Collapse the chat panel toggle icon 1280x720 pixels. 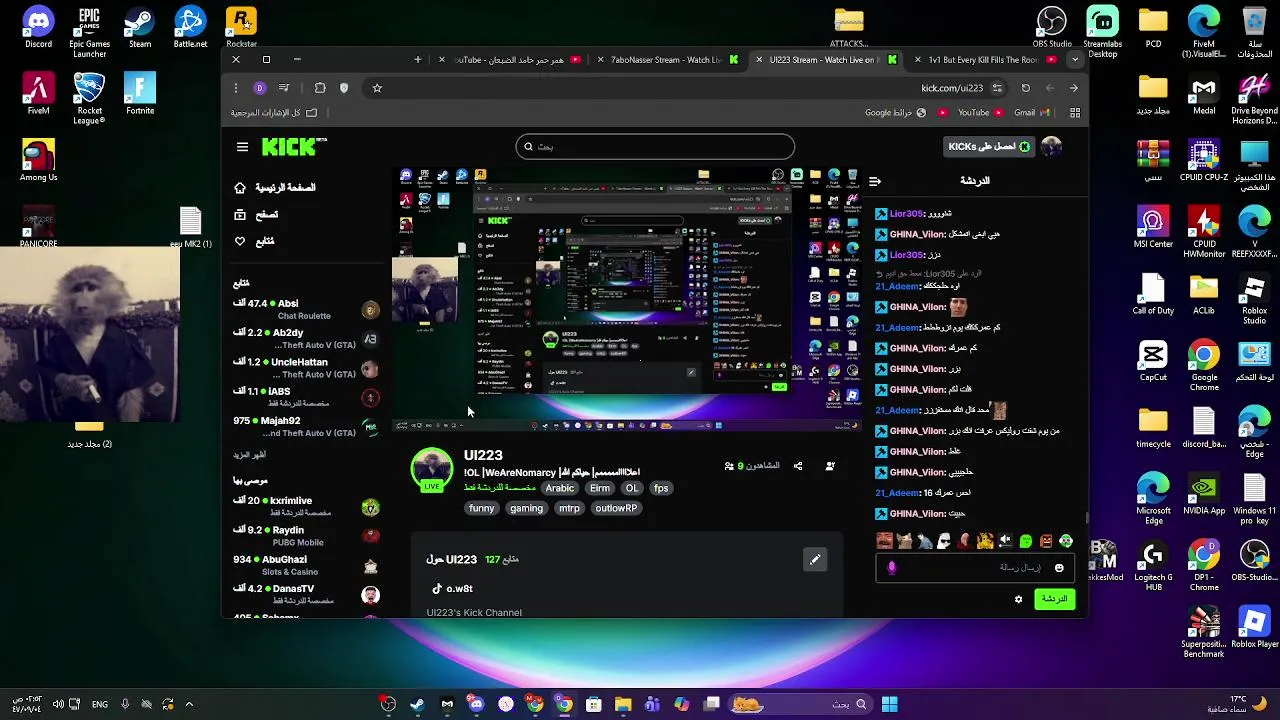[875, 181]
